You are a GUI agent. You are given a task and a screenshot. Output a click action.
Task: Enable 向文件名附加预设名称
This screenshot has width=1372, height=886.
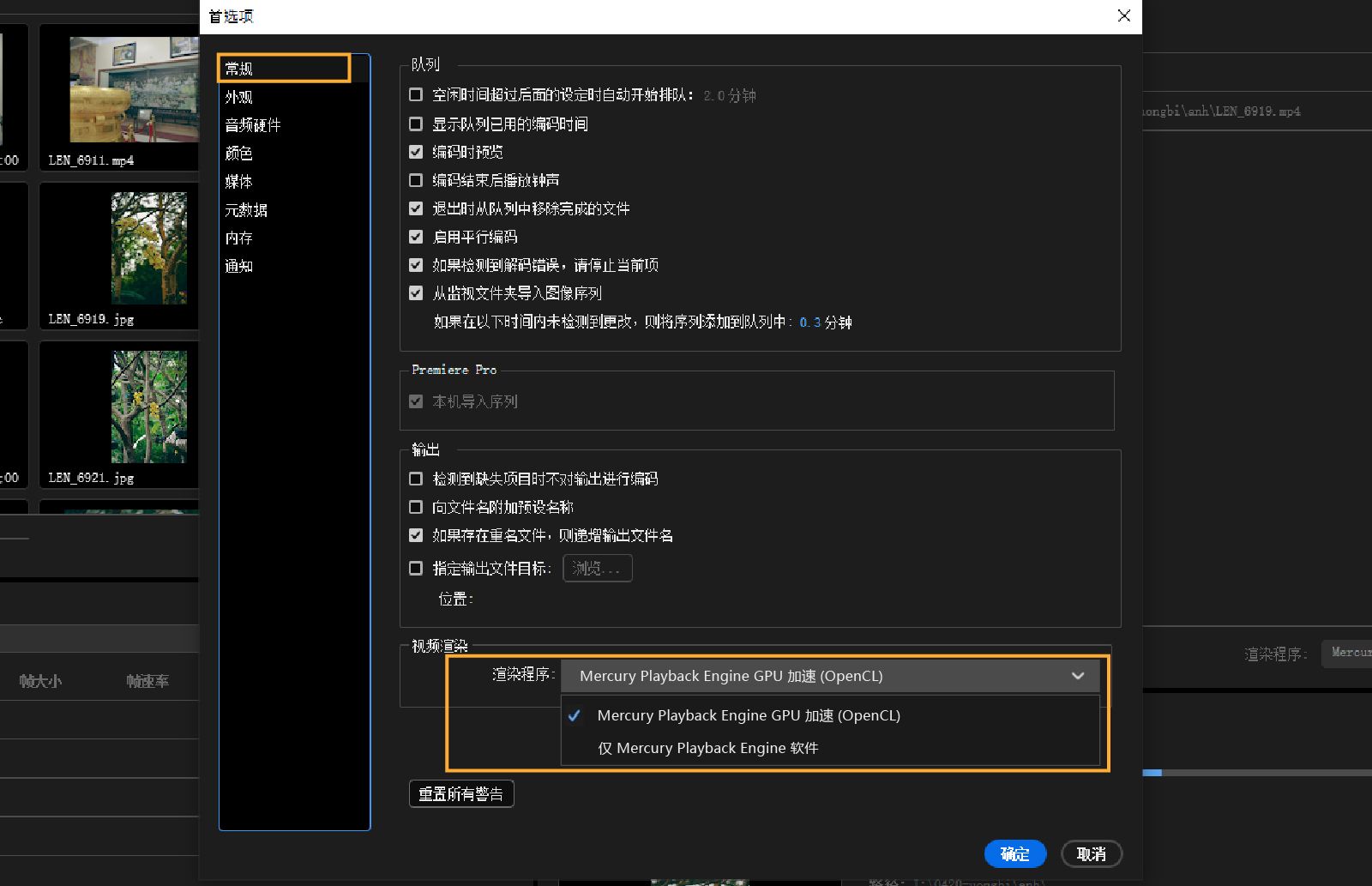point(416,507)
